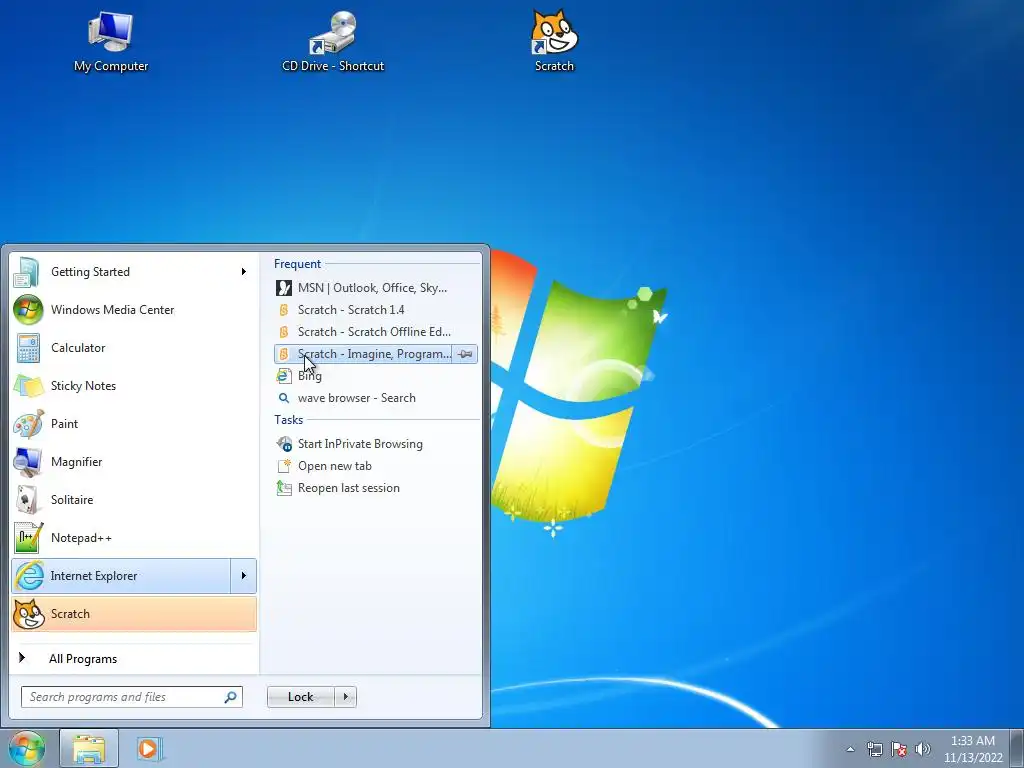Open Windows Explorer from taskbar

89,748
